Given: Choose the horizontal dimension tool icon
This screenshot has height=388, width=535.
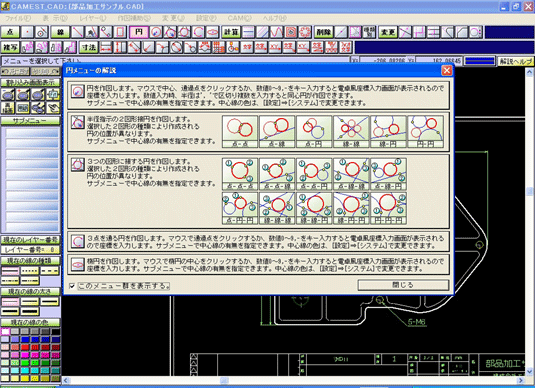Looking at the screenshot, I should 106,47.
